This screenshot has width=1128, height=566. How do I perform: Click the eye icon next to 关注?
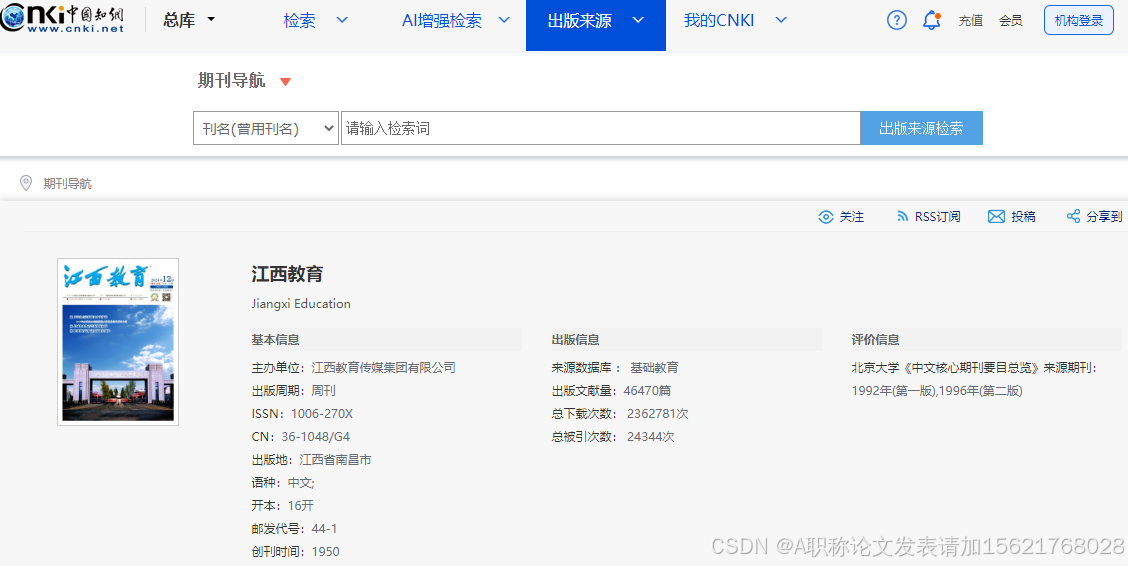point(826,216)
